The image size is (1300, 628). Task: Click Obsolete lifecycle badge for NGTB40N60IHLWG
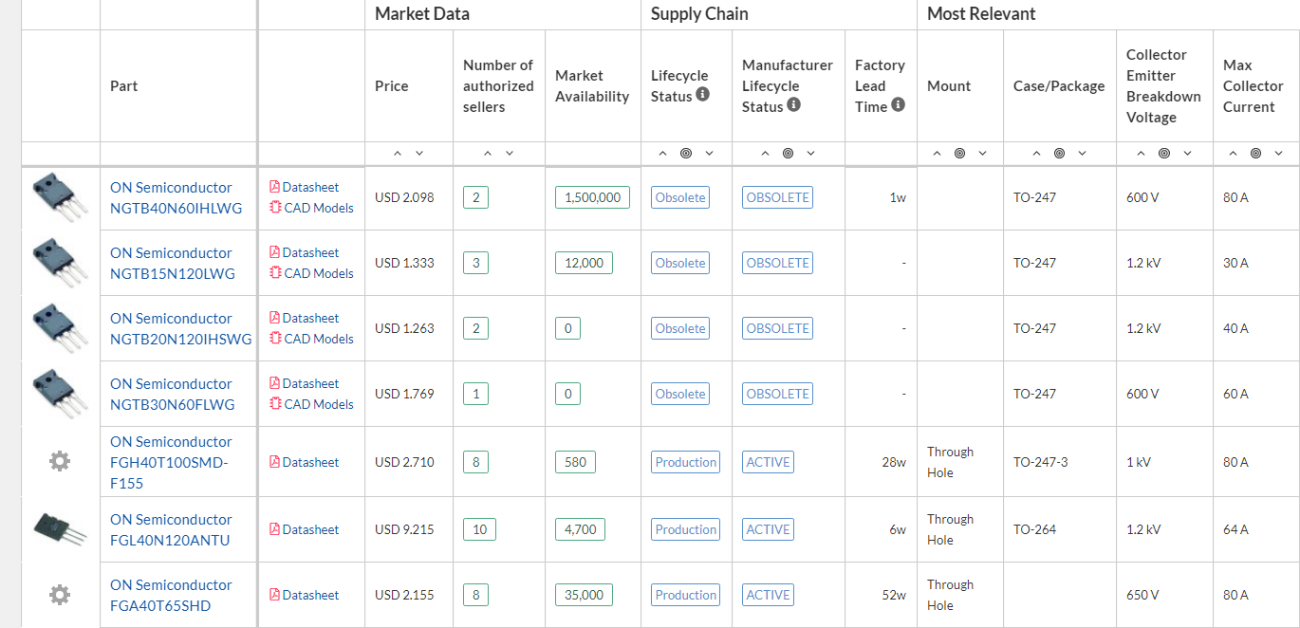pyautogui.click(x=680, y=198)
